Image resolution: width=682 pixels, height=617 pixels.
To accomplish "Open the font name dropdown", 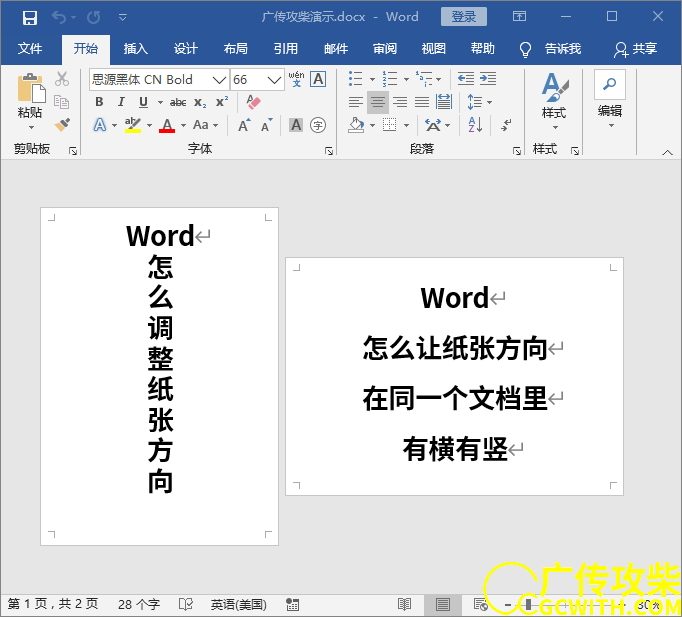I will point(219,80).
